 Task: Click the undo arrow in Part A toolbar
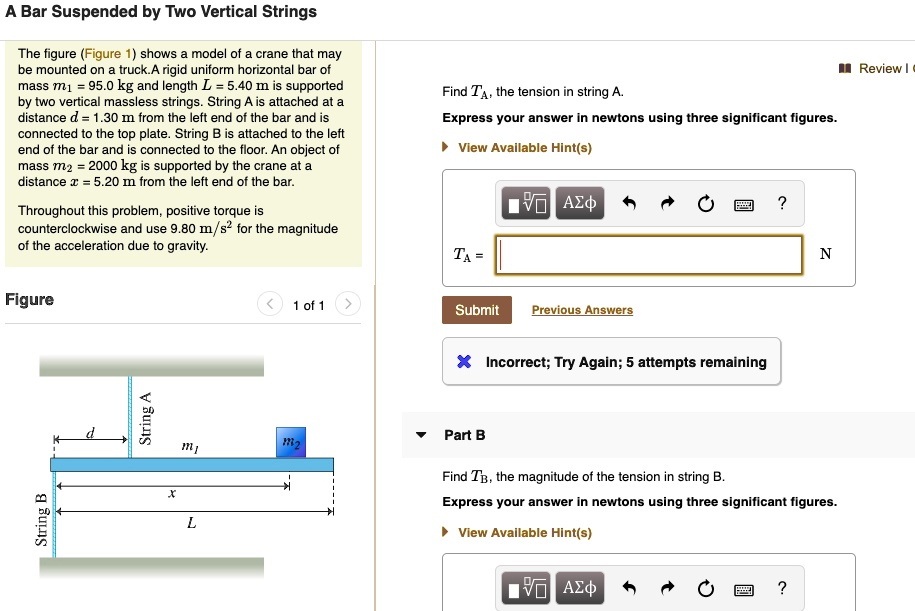(629, 203)
